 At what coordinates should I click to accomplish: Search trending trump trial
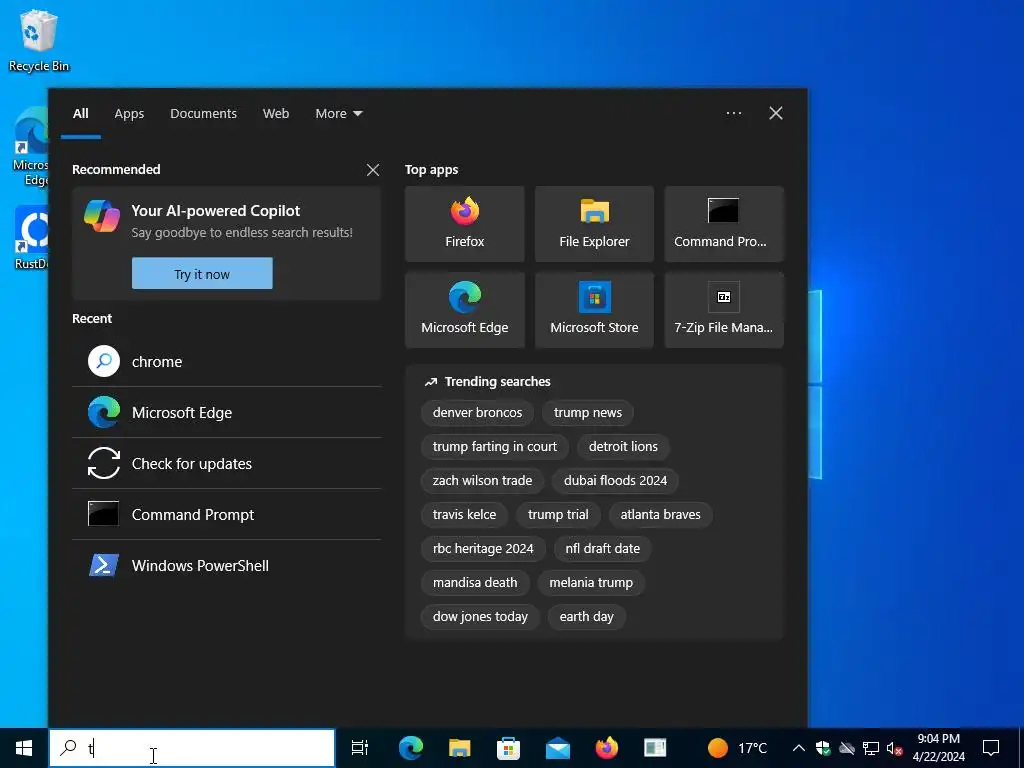pyautogui.click(x=558, y=515)
